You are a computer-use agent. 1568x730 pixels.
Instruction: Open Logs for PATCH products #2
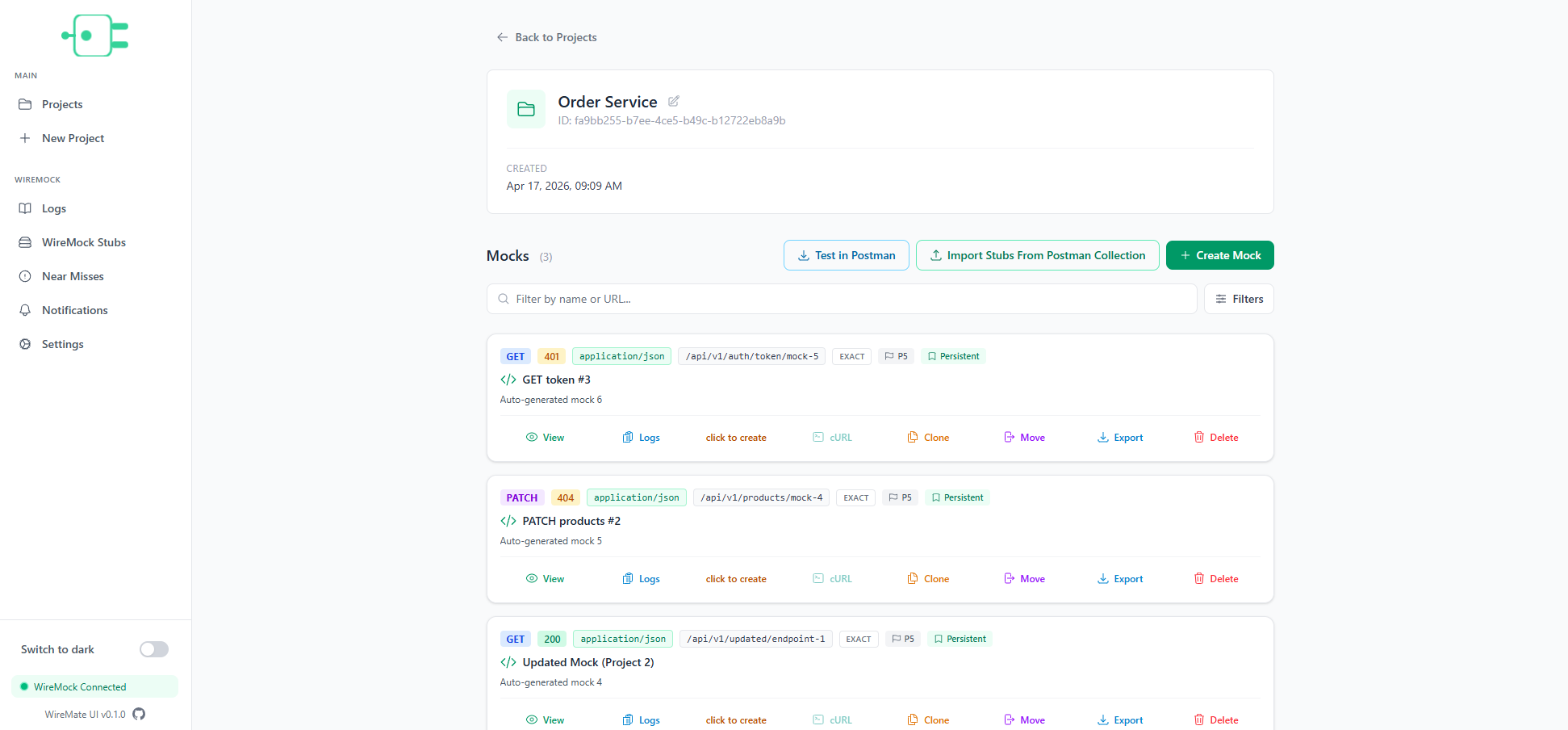(641, 579)
